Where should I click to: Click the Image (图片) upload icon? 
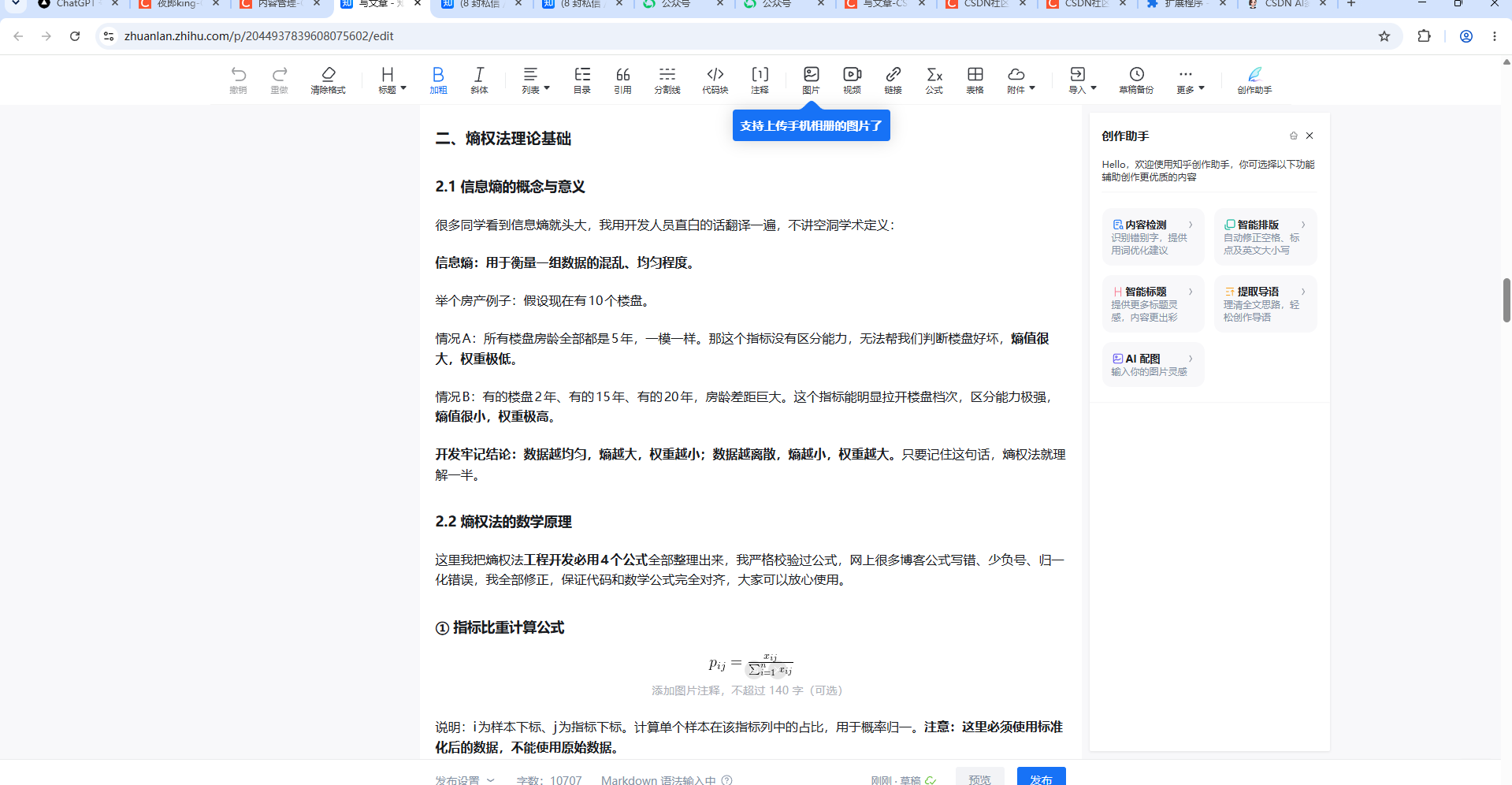812,80
